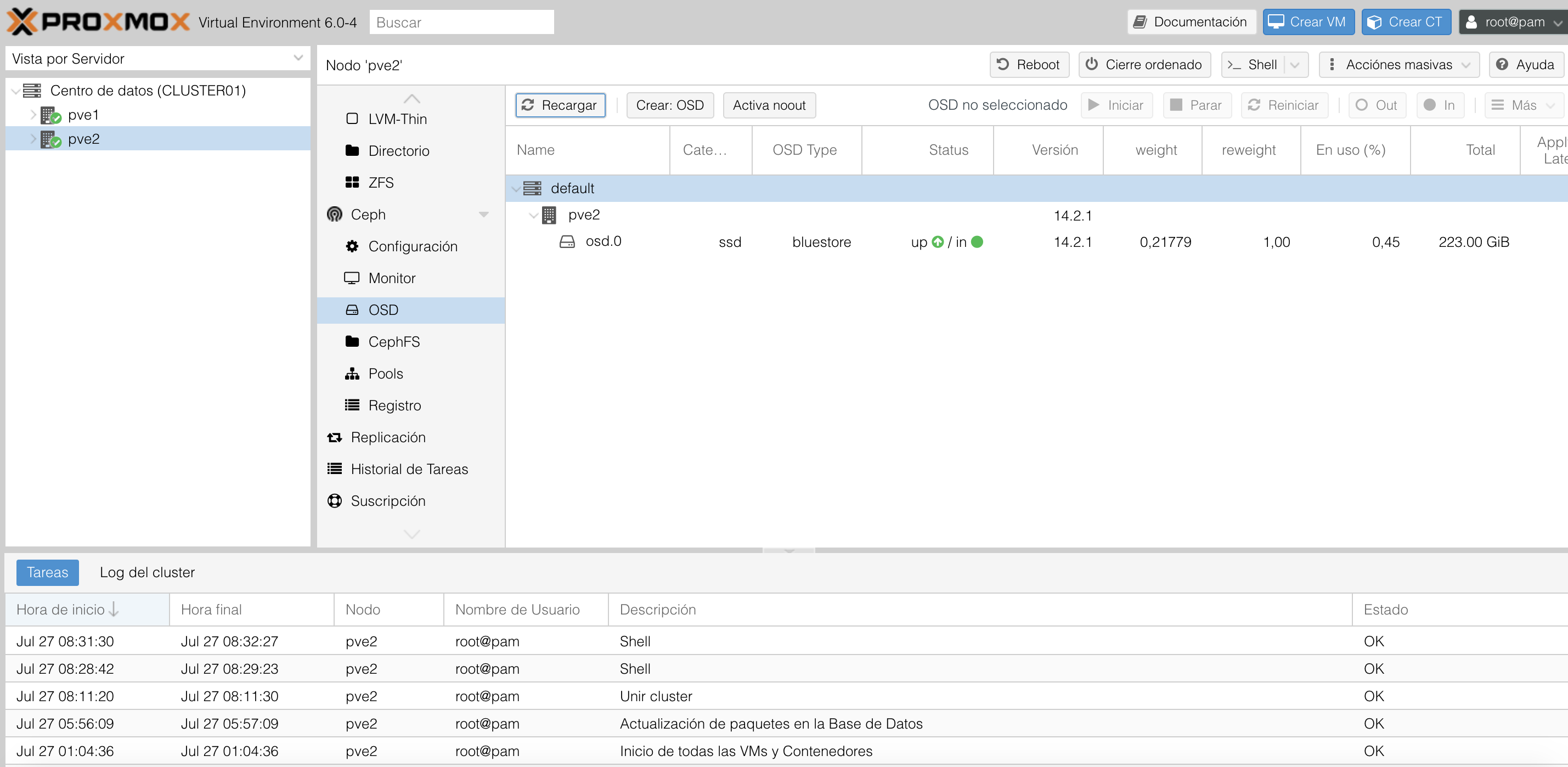The height and width of the screenshot is (767, 1568).
Task: Mark osd.0 as Out
Action: coord(1378,105)
